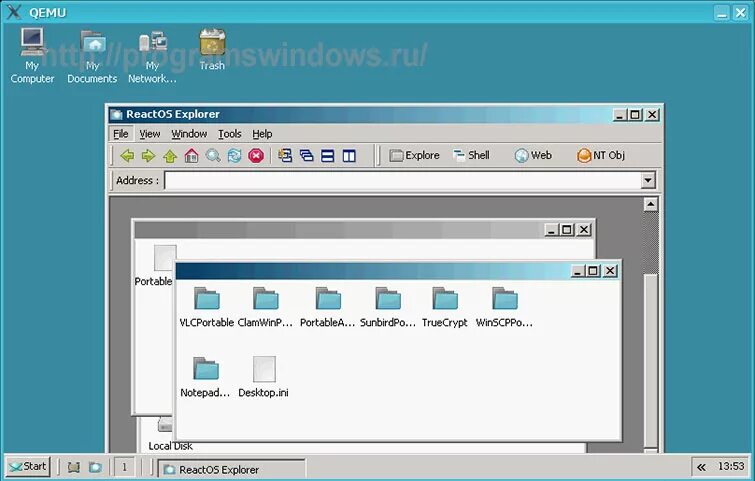Open the Web view button
The height and width of the screenshot is (481, 755).
click(x=533, y=156)
